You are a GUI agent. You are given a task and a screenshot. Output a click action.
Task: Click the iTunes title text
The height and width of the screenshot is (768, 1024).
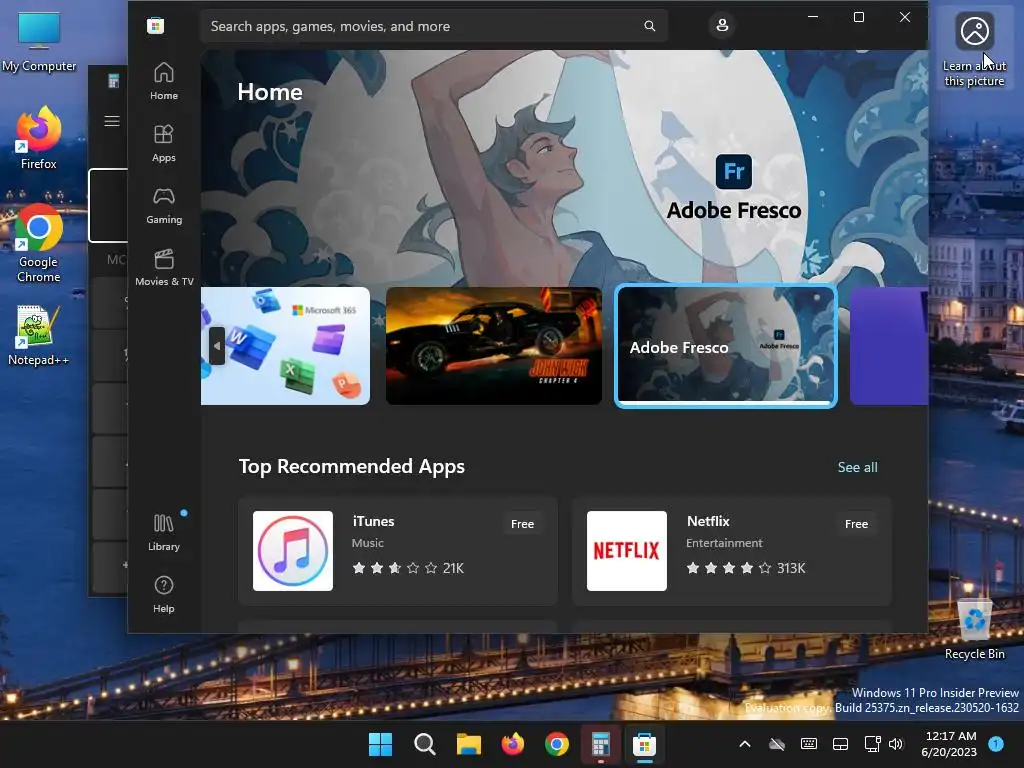click(x=373, y=521)
